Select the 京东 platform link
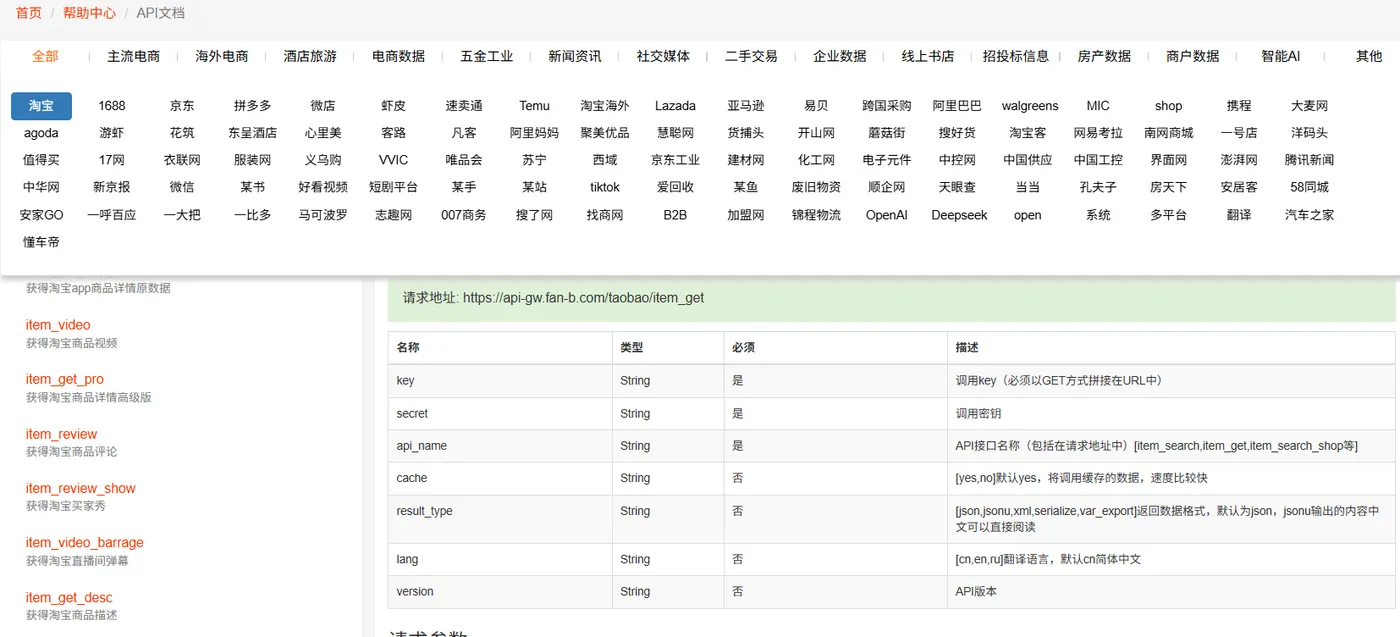This screenshot has height=637, width=1400. coord(182,105)
